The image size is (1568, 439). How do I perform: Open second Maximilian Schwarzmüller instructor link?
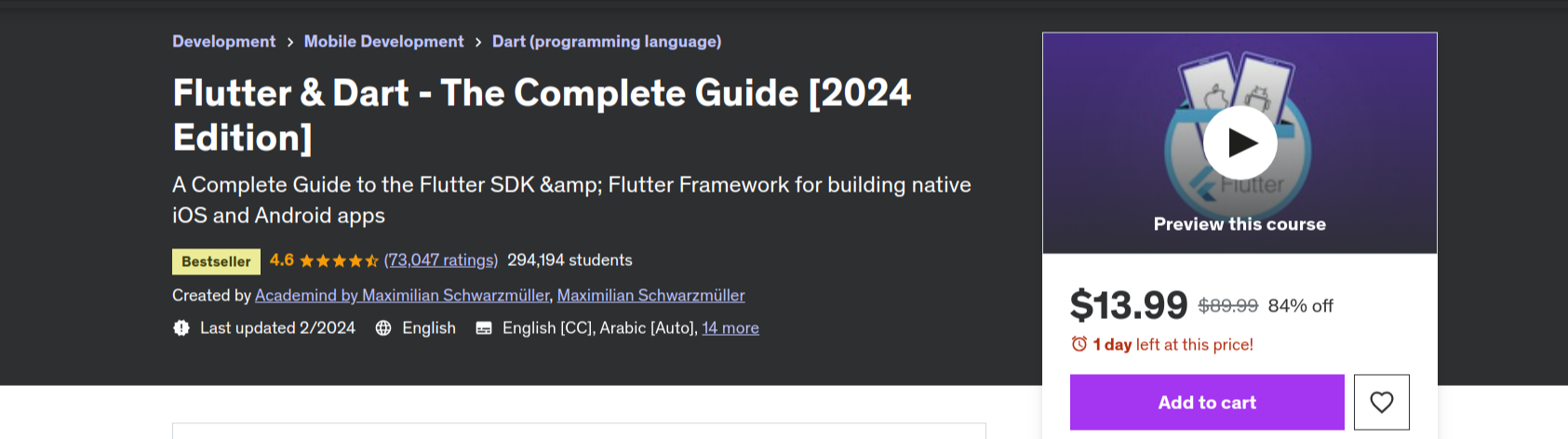click(x=651, y=295)
